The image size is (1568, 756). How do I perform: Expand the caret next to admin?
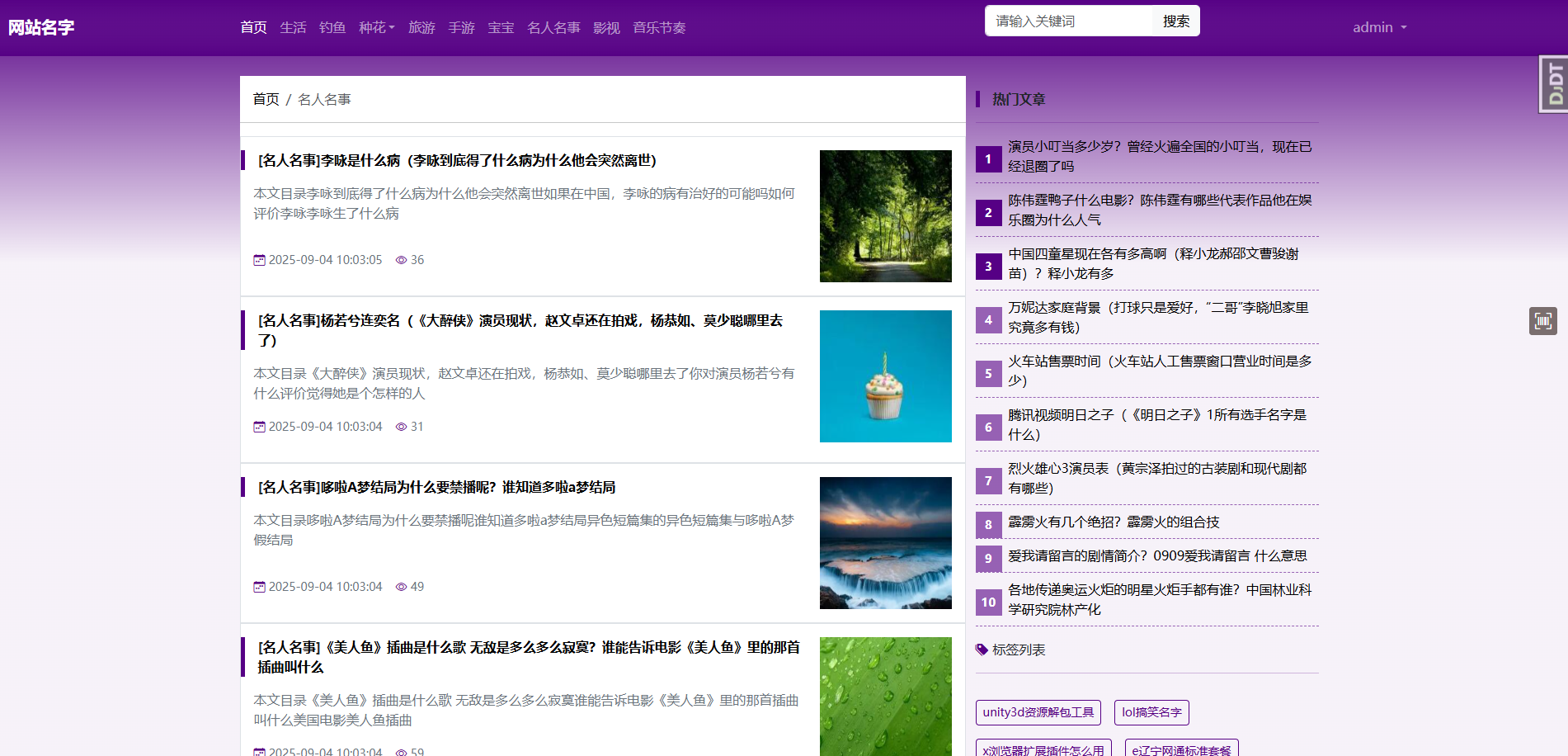point(1404,27)
